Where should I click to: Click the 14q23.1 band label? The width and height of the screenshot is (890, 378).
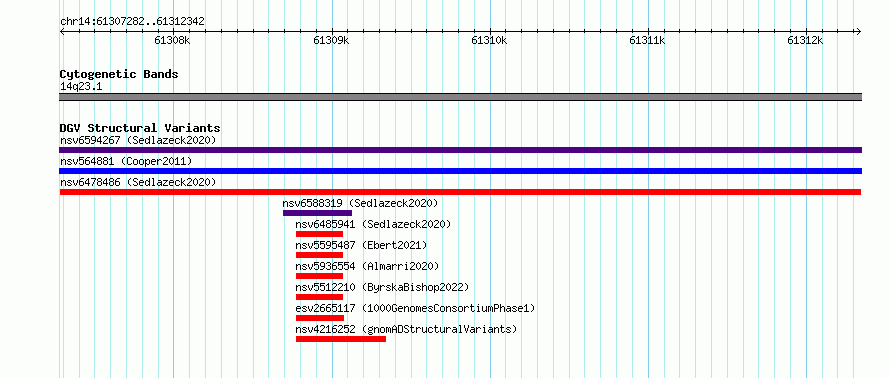[81, 87]
